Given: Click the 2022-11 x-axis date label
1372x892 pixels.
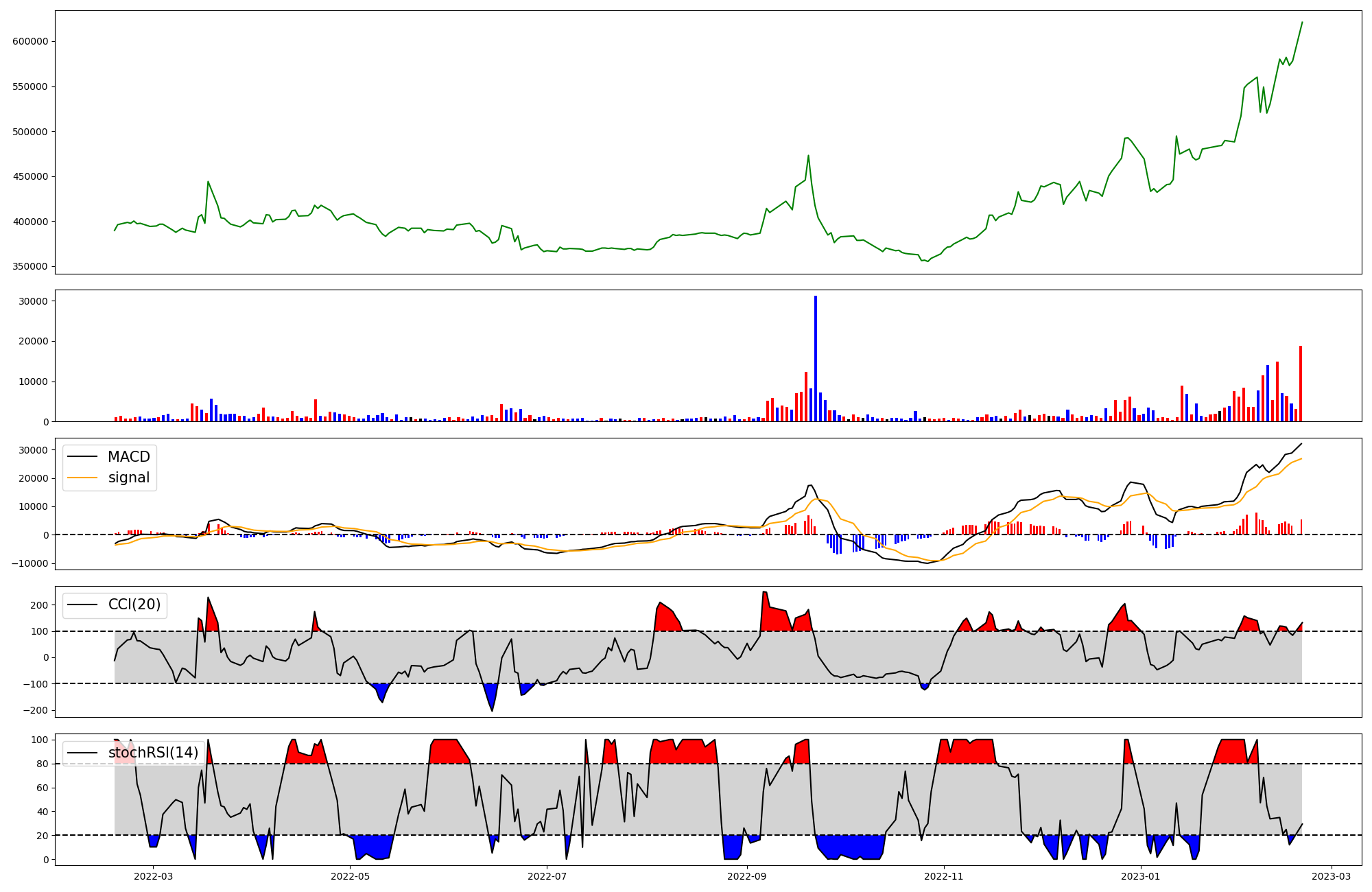Looking at the screenshot, I should 944,876.
